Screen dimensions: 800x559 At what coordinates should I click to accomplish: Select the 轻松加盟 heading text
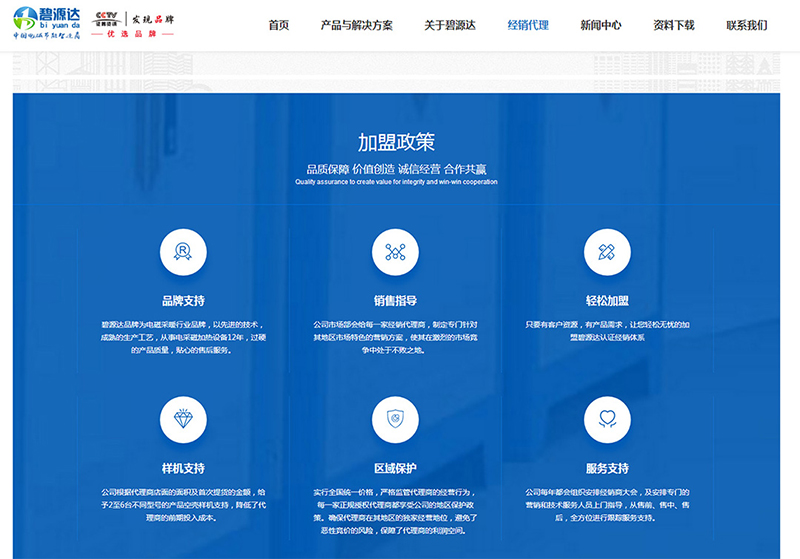coord(607,300)
